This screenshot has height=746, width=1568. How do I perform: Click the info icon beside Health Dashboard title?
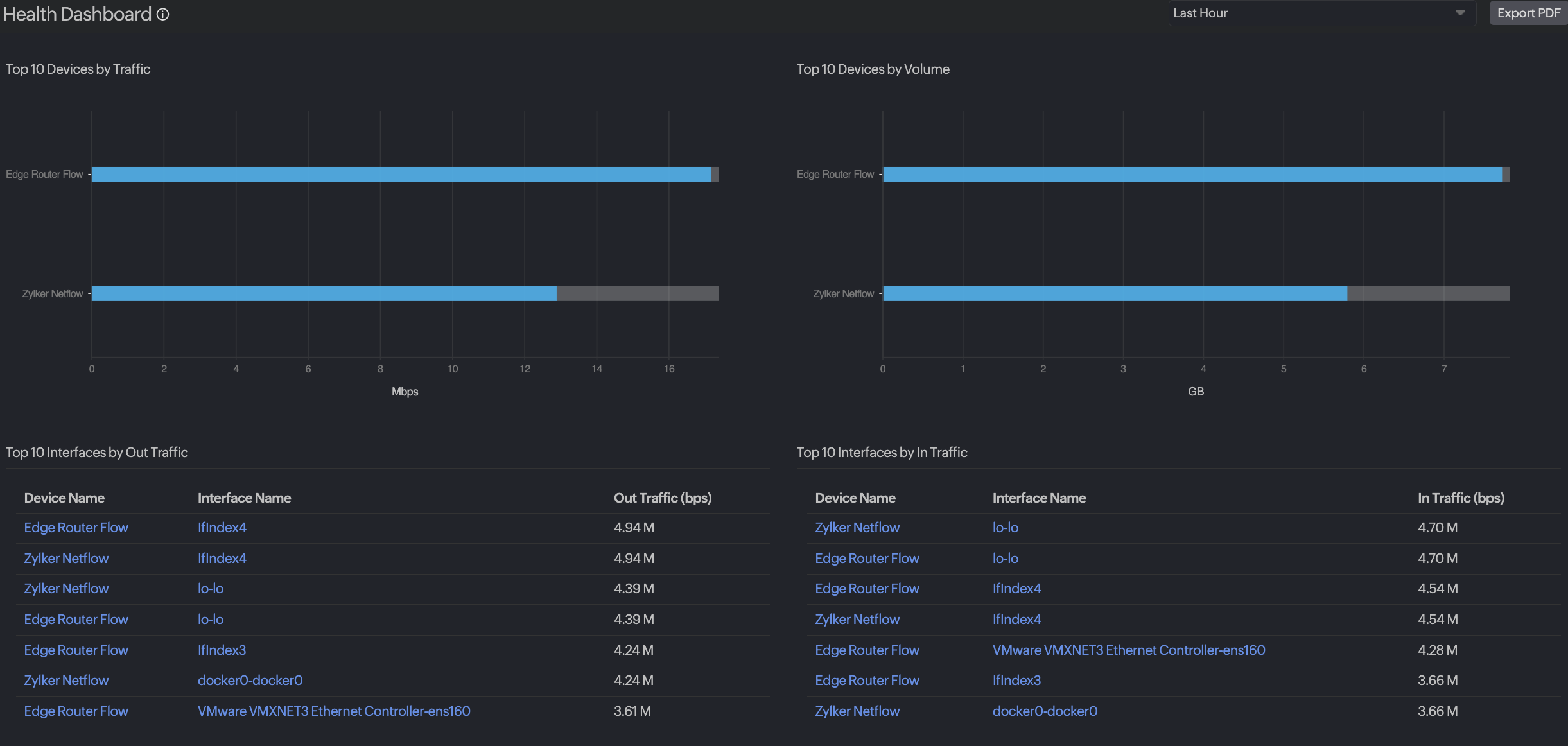tap(162, 14)
